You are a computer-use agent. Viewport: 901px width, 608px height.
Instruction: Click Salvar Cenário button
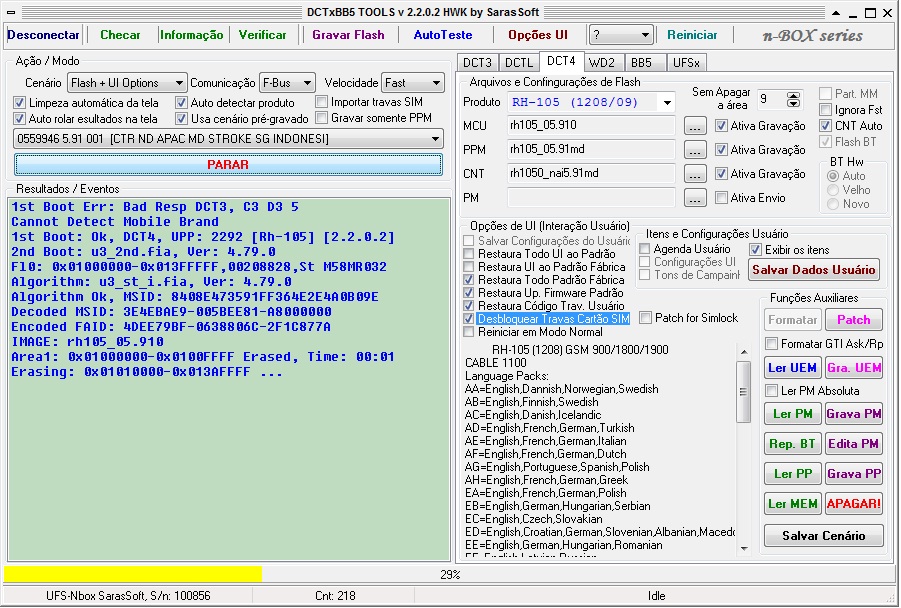coord(823,536)
